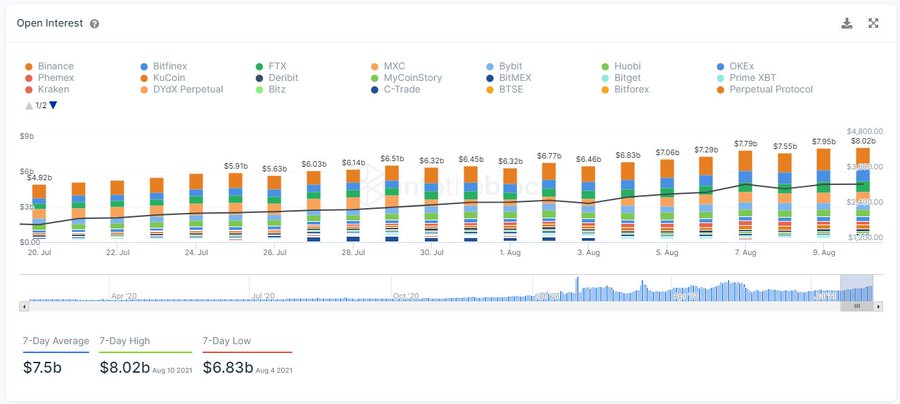Viewport: 900px width, 404px height.
Task: Toggle Binance series in legend
Action: 50,67
